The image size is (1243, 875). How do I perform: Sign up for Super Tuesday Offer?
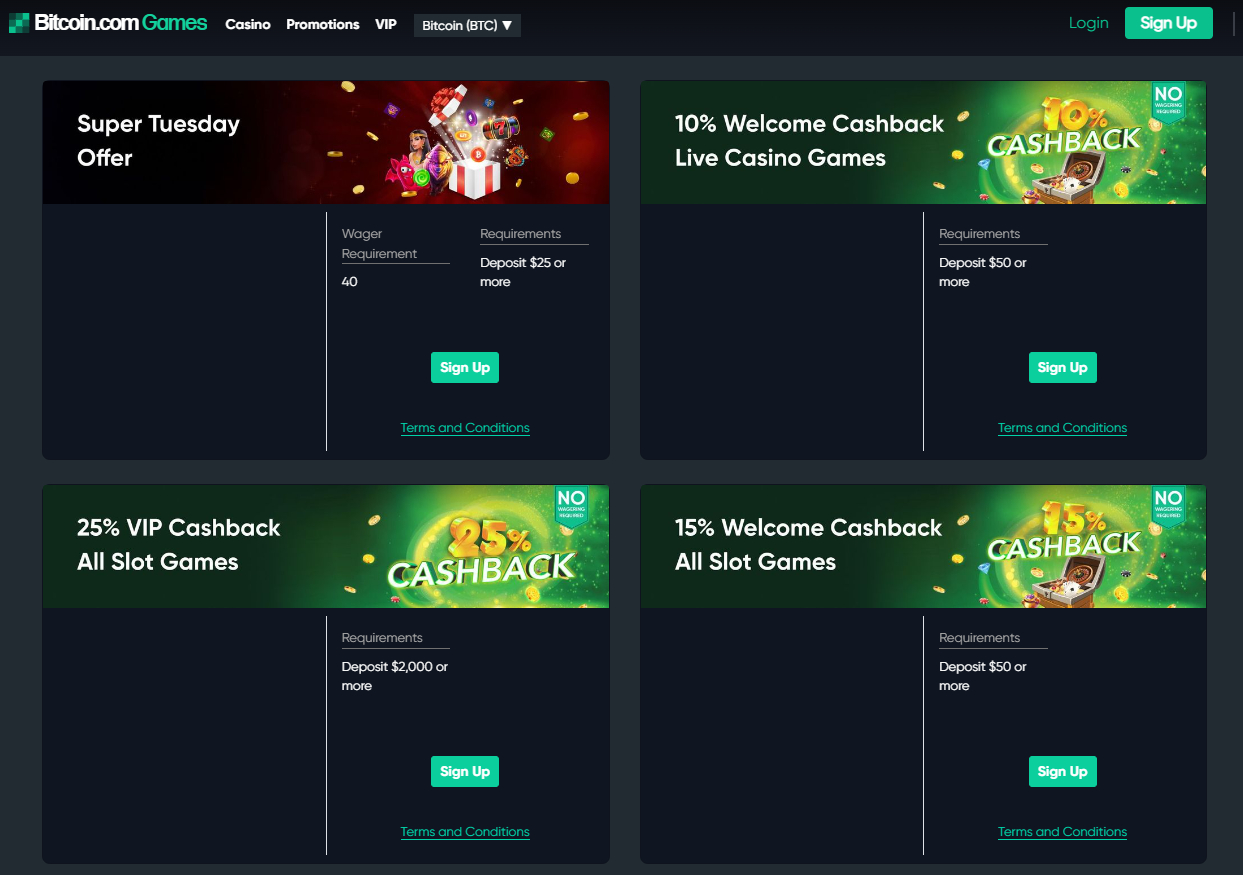pos(465,367)
